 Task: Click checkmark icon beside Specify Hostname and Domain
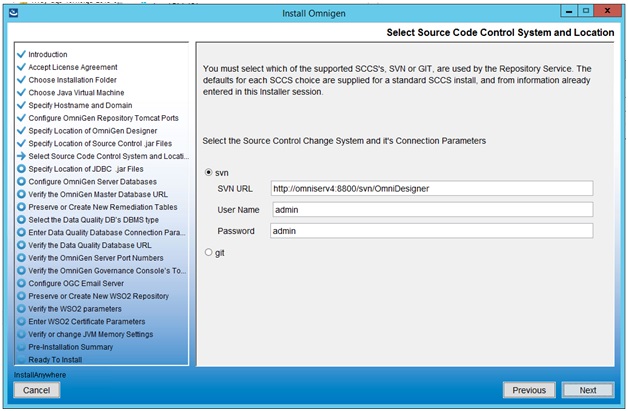(x=22, y=105)
